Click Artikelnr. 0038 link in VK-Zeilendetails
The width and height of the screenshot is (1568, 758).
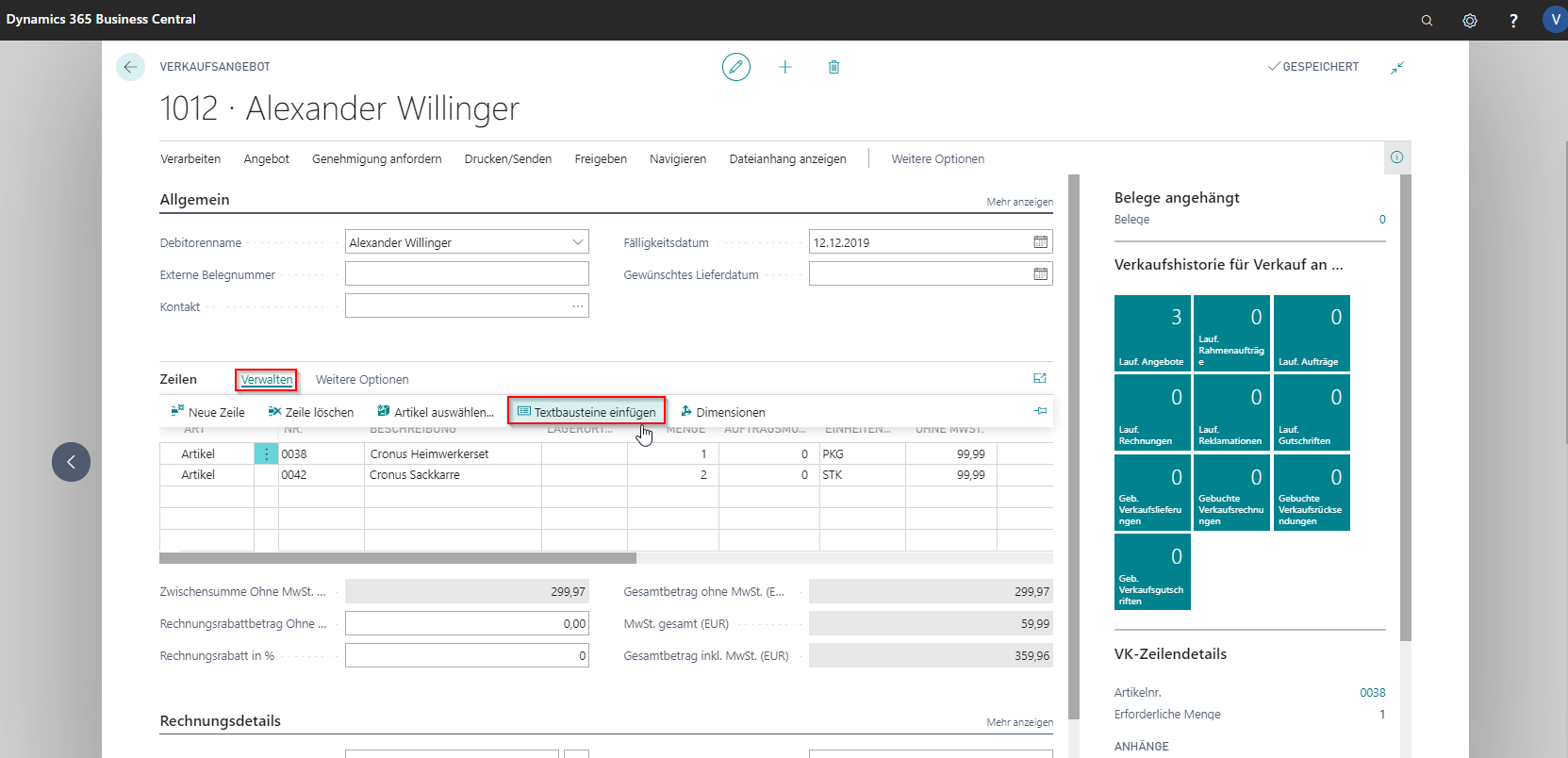1372,692
